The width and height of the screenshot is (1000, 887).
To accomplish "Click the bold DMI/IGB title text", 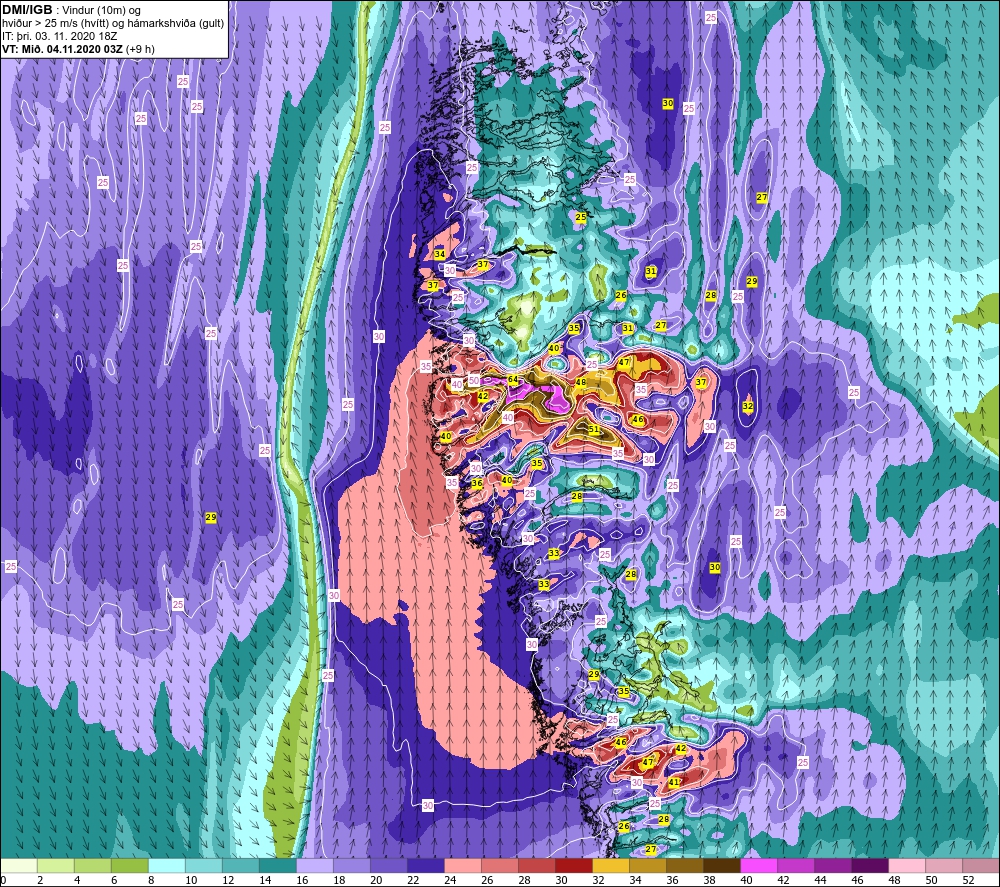I will point(28,10).
